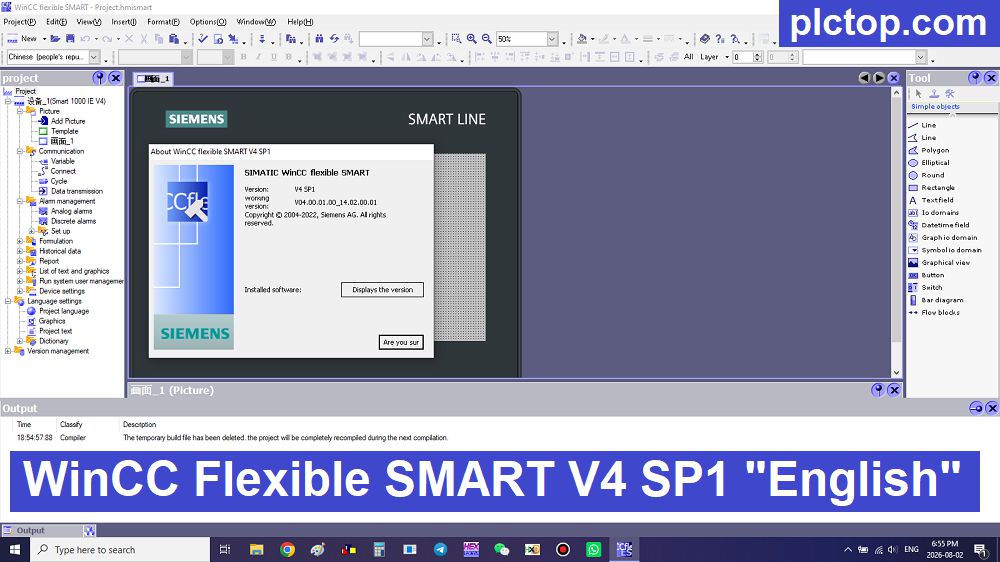Save project with the floppy disk icon
The height and width of the screenshot is (562, 1000).
70,39
